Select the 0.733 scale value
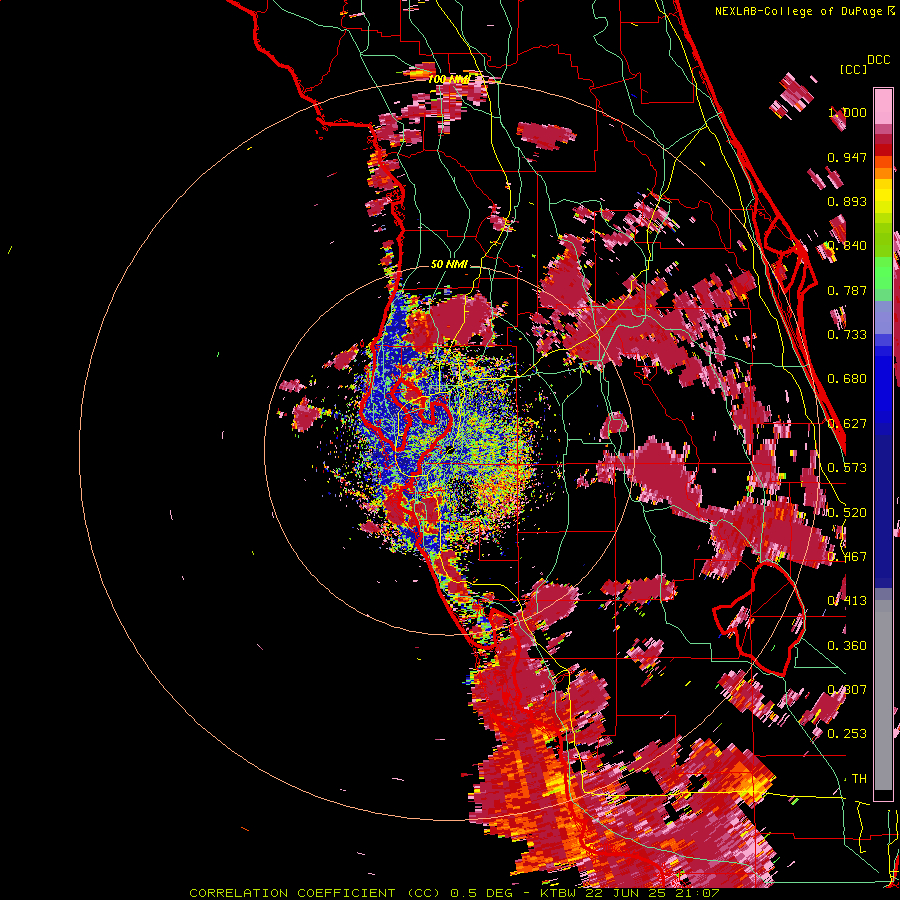900x900 pixels. (847, 335)
